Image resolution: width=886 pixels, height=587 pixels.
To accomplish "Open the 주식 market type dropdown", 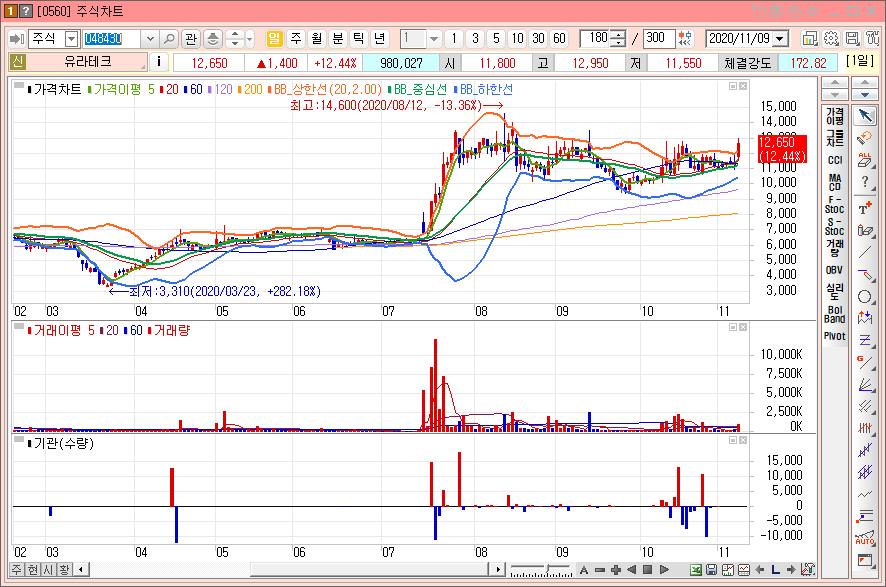I will pos(72,38).
